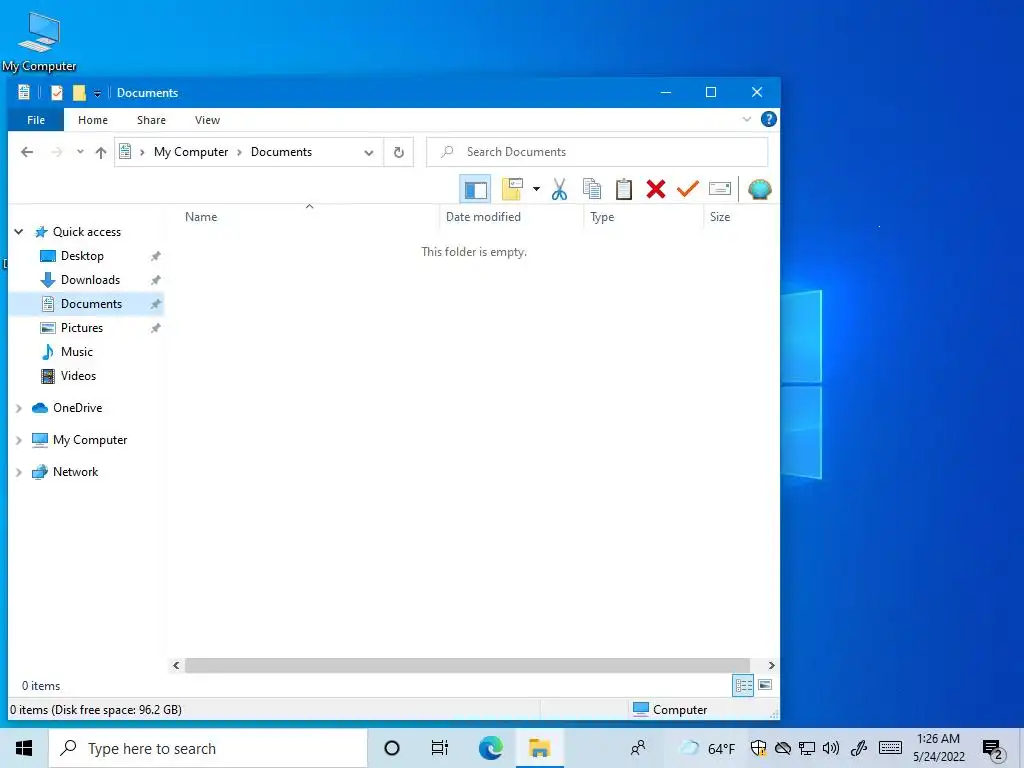Click the Copy icon in toolbar
Viewport: 1024px width, 768px height.
tap(592, 189)
